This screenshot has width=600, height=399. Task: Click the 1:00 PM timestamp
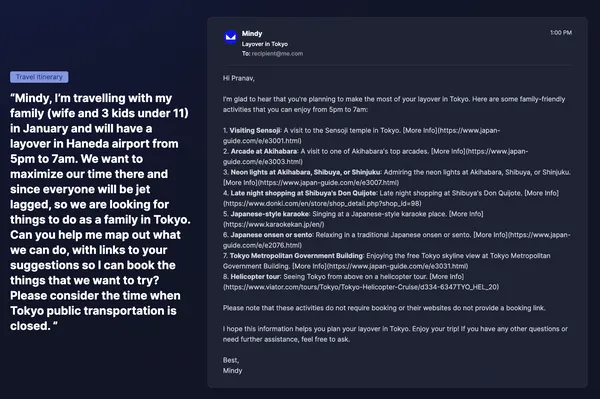point(561,33)
